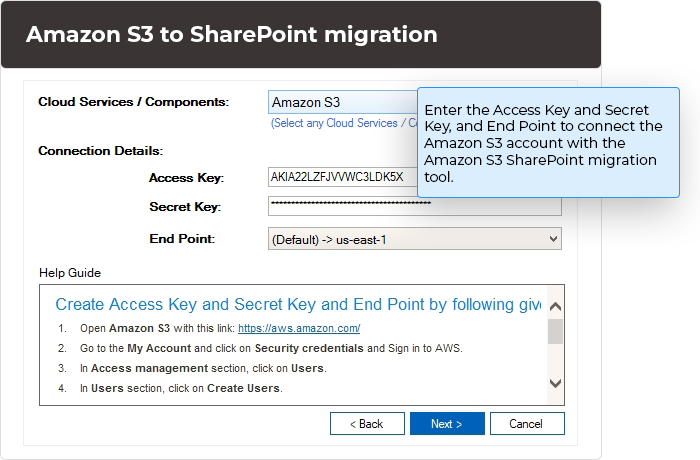The height and width of the screenshot is (460, 700).
Task: Click the tooltip text about Access Key
Action: [x=543, y=143]
